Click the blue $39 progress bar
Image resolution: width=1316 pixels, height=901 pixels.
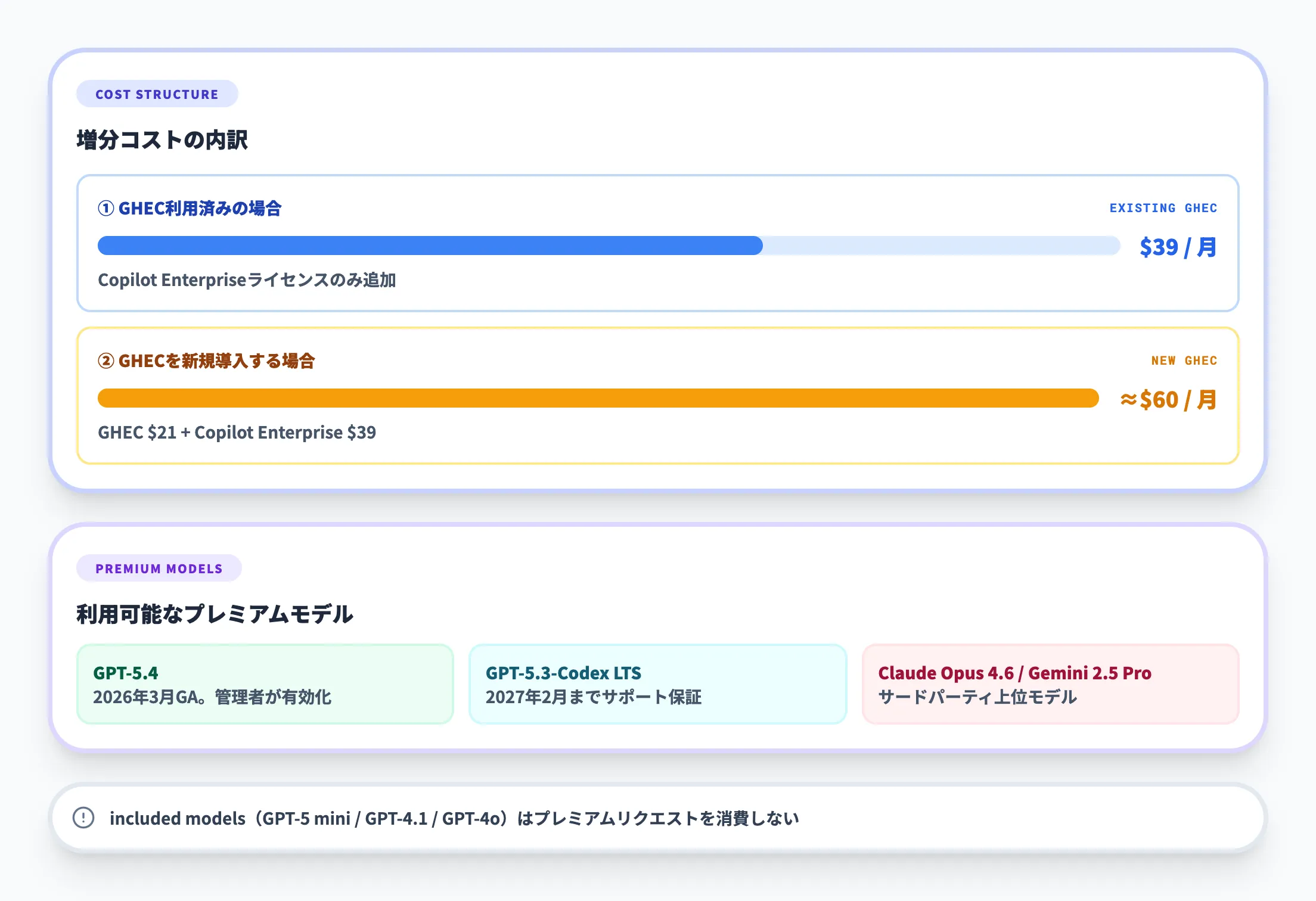(429, 245)
